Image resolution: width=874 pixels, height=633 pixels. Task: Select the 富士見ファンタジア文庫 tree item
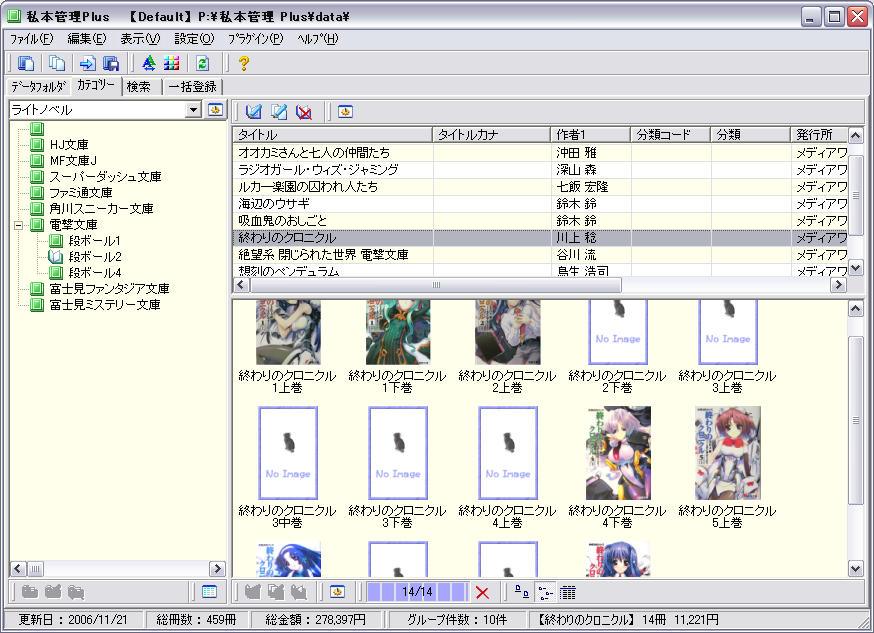click(109, 289)
